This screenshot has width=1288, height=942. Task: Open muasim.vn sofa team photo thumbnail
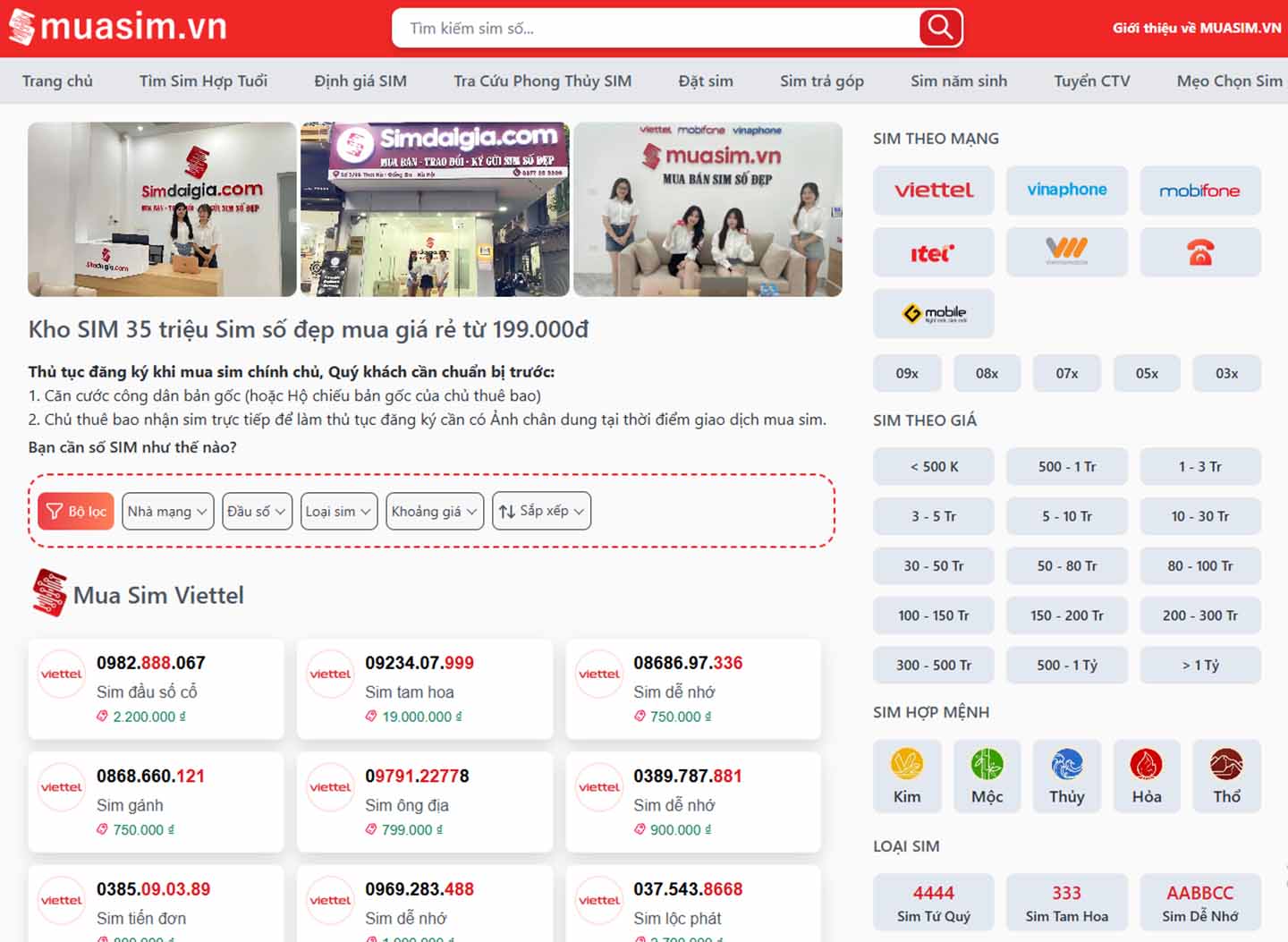708,209
